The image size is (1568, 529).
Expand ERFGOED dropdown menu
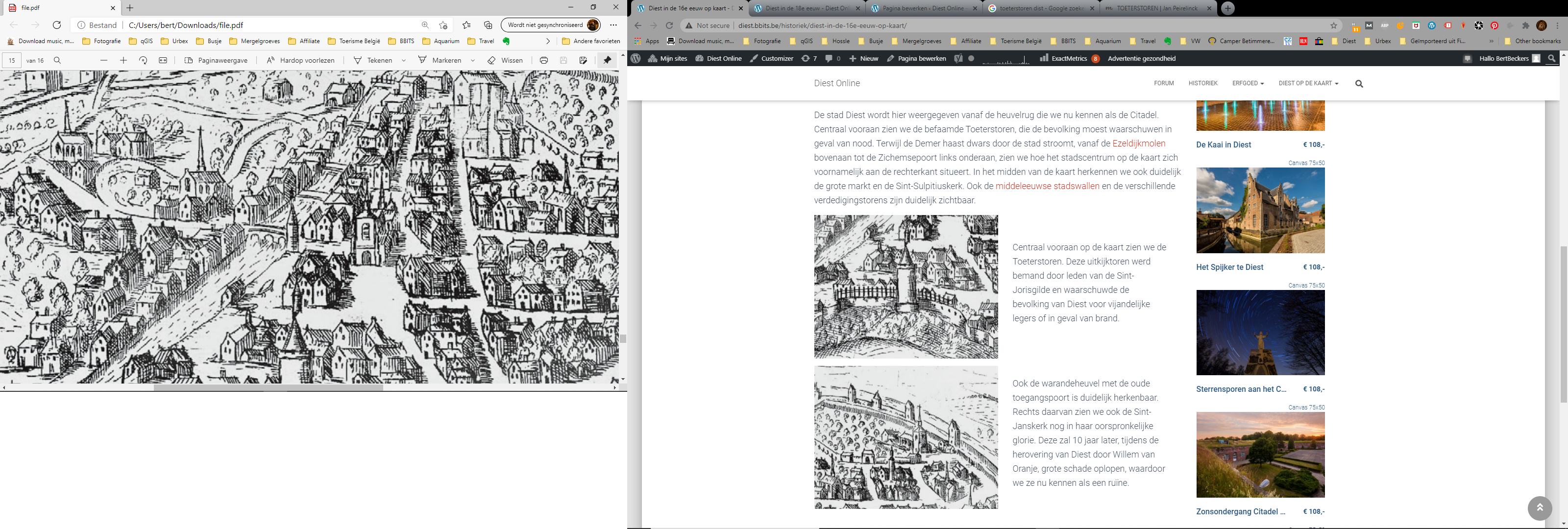[x=1248, y=83]
